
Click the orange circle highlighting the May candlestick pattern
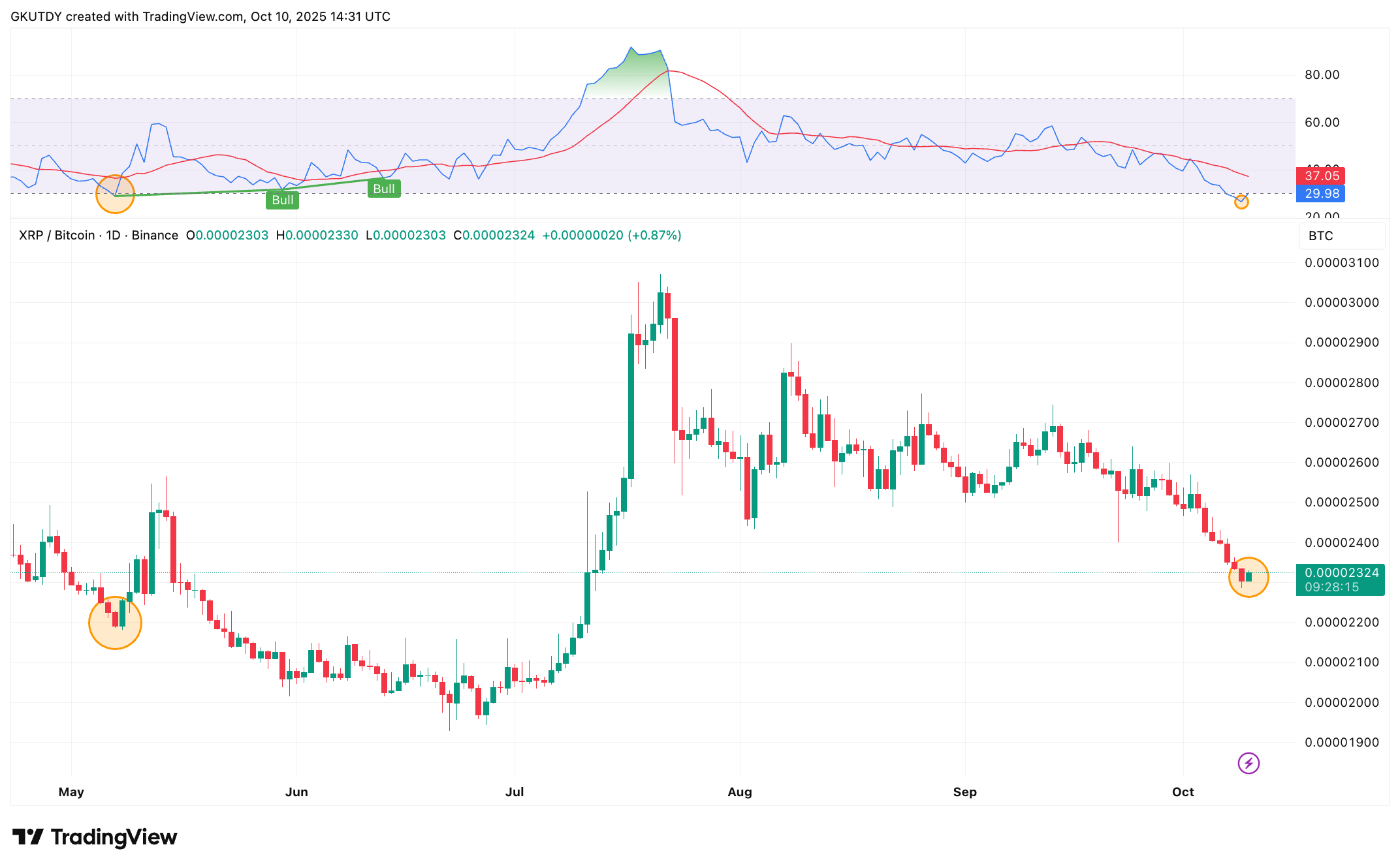tap(115, 623)
